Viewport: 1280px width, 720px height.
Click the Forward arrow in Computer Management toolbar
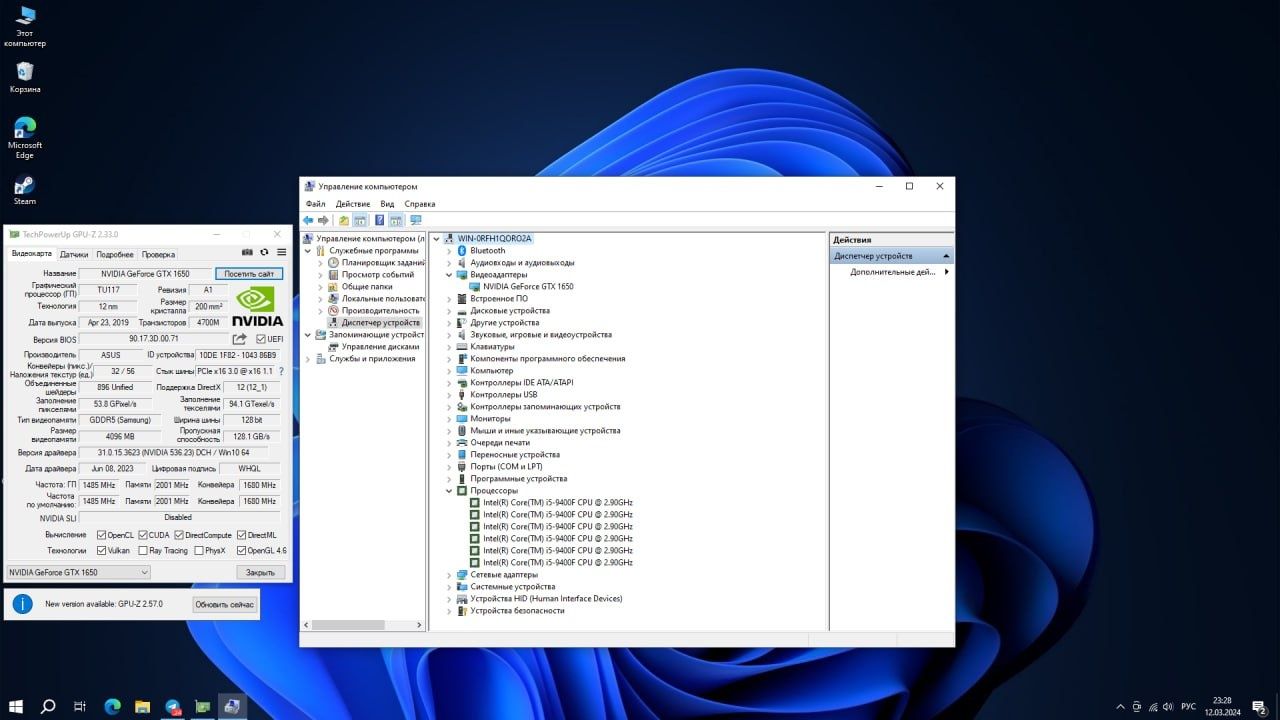(x=323, y=220)
